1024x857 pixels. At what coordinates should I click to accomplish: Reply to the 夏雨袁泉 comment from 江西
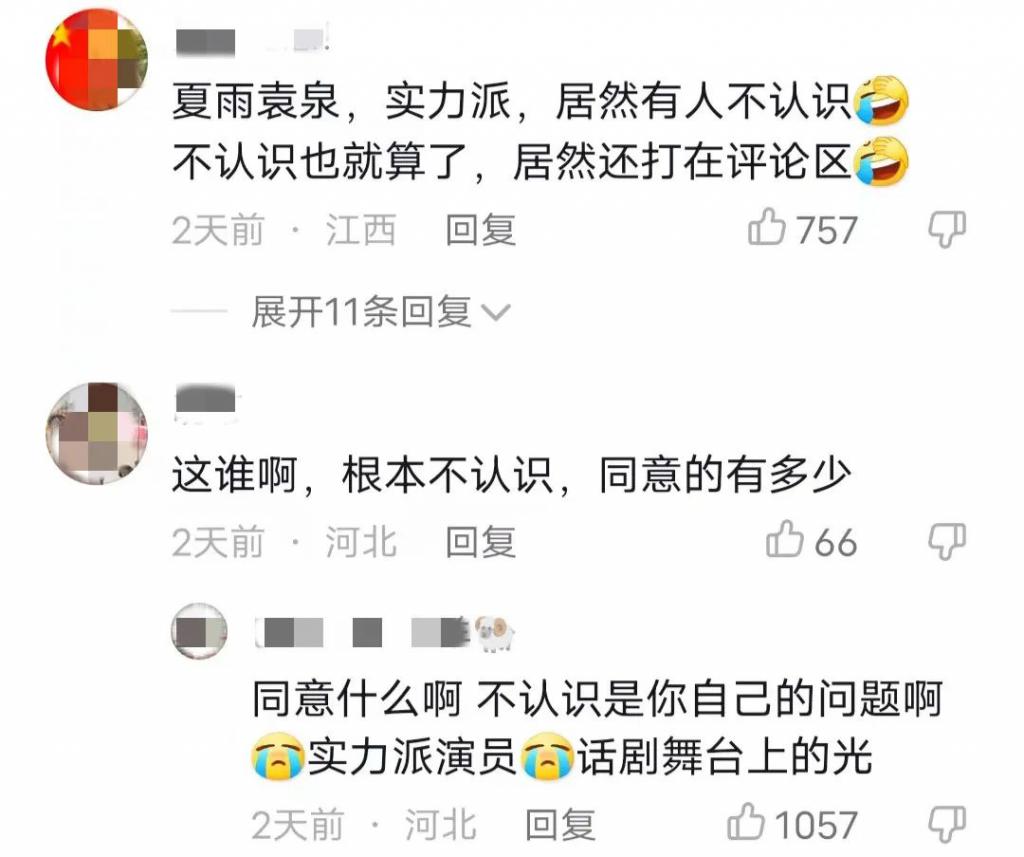[x=481, y=230]
